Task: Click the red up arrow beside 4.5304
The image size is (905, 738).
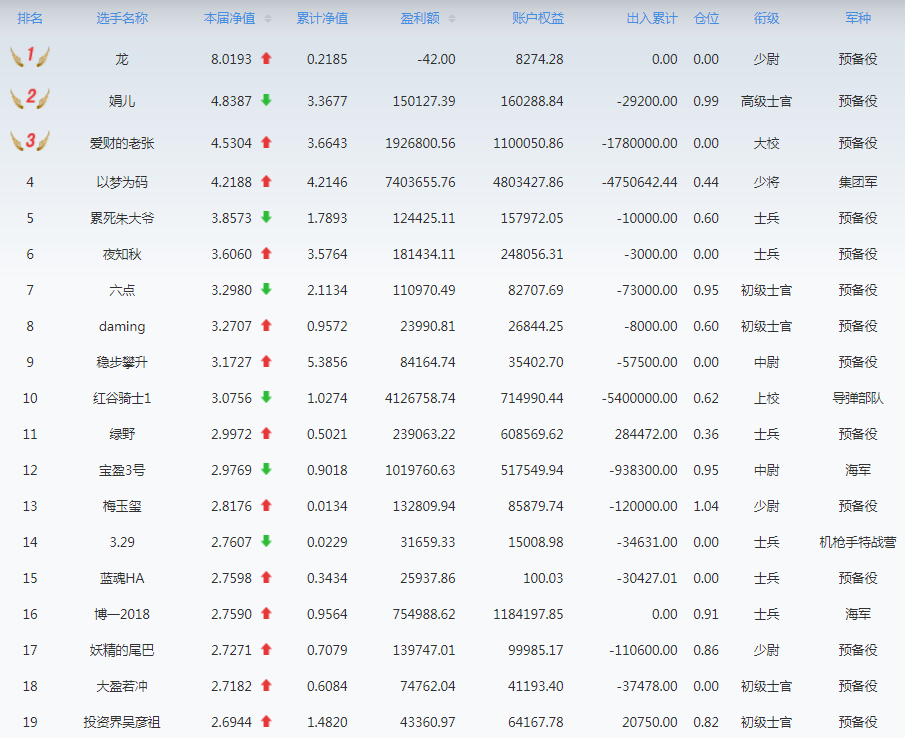Action: (x=266, y=143)
